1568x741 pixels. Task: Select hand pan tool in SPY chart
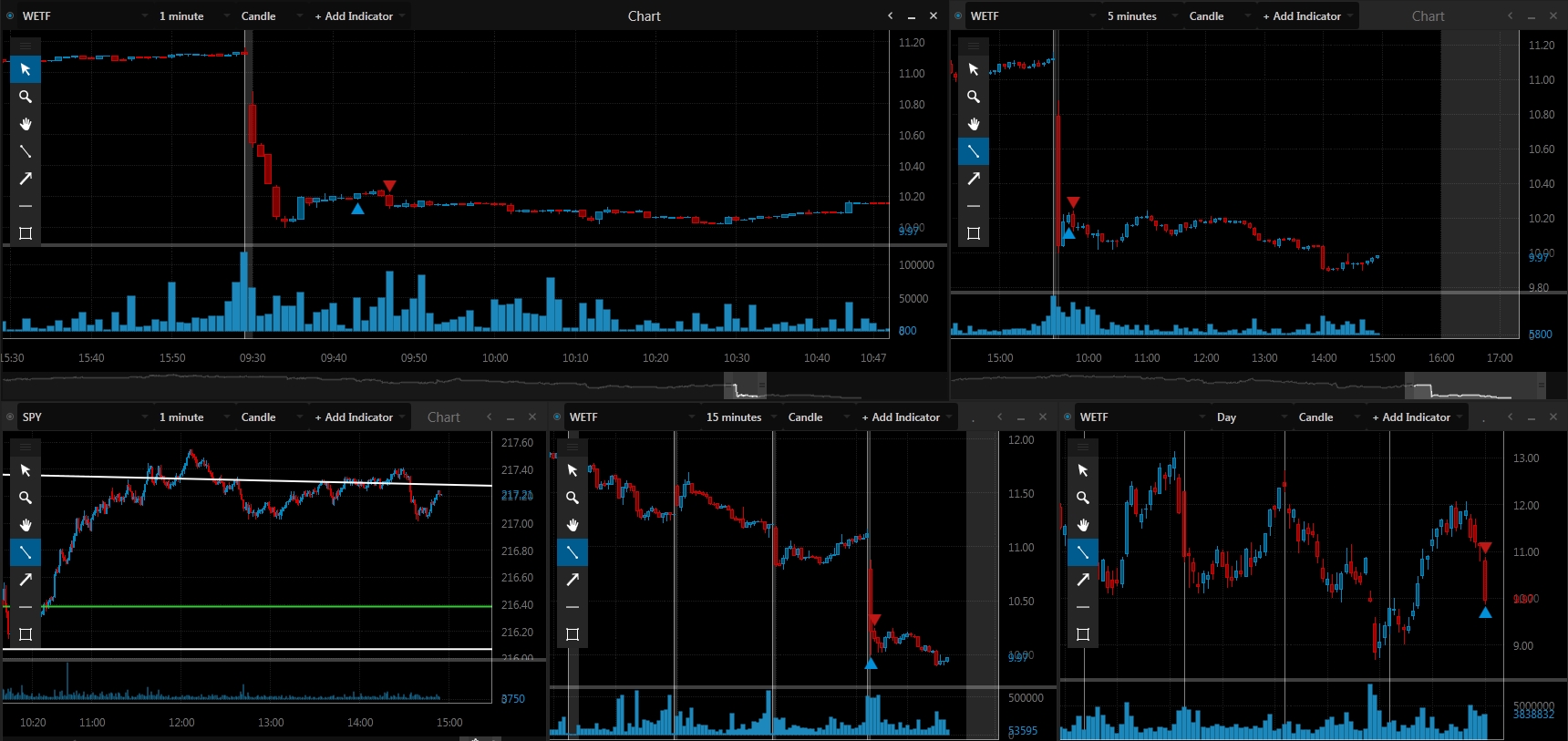click(26, 525)
